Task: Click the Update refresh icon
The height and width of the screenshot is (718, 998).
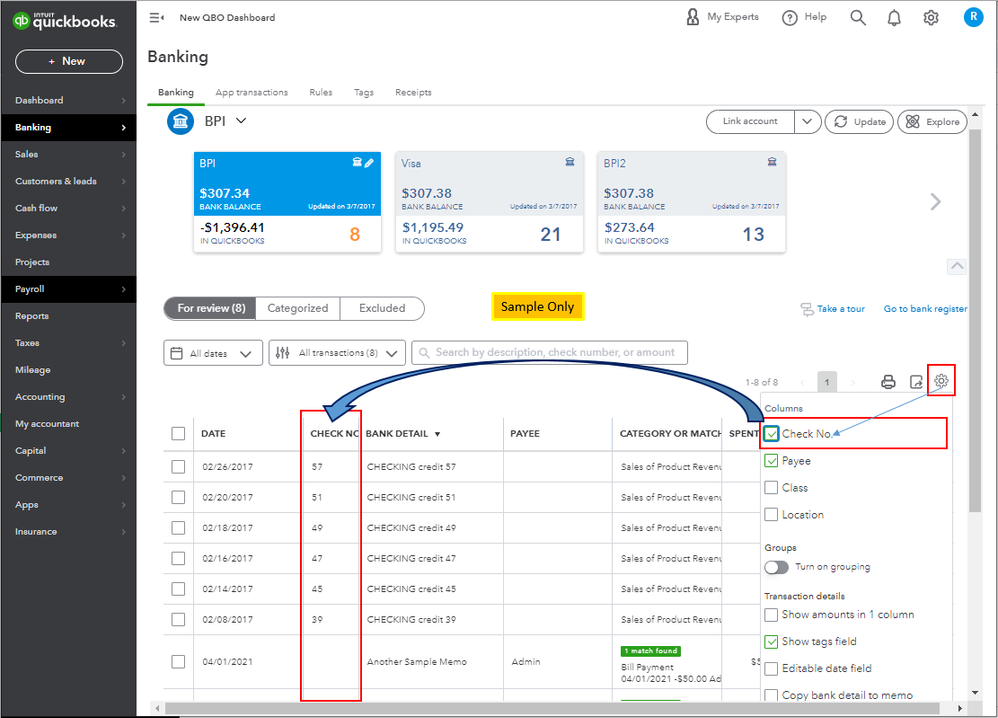Action: point(841,122)
